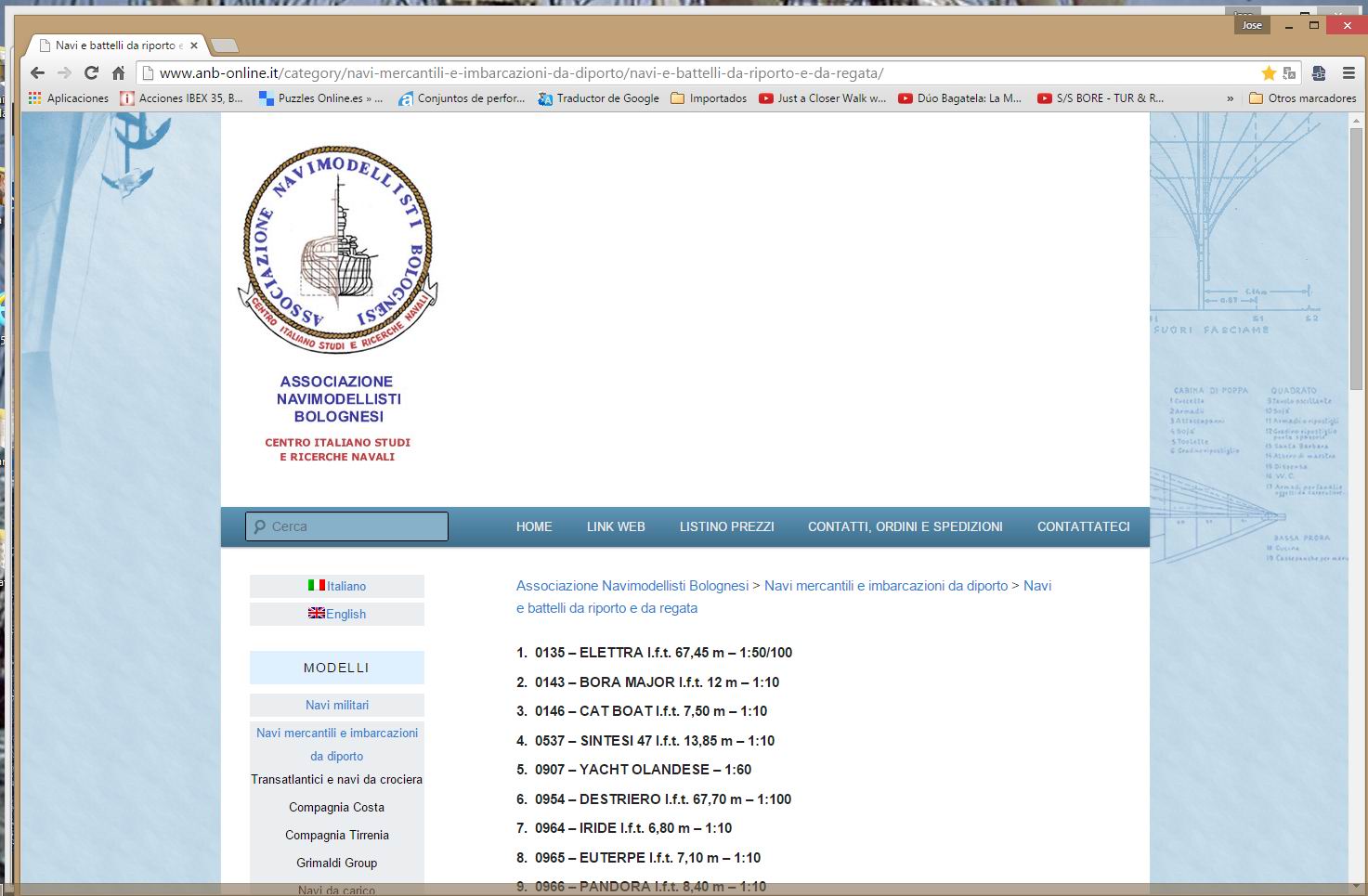Open Navi militari category

pyautogui.click(x=337, y=705)
